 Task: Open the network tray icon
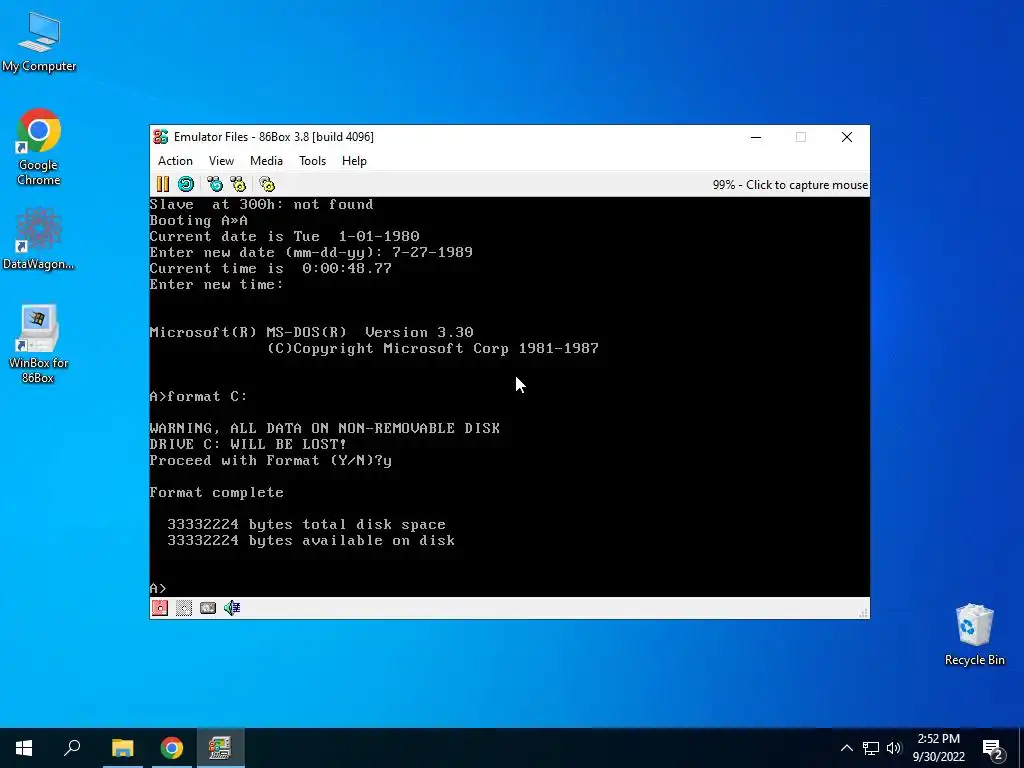871,748
